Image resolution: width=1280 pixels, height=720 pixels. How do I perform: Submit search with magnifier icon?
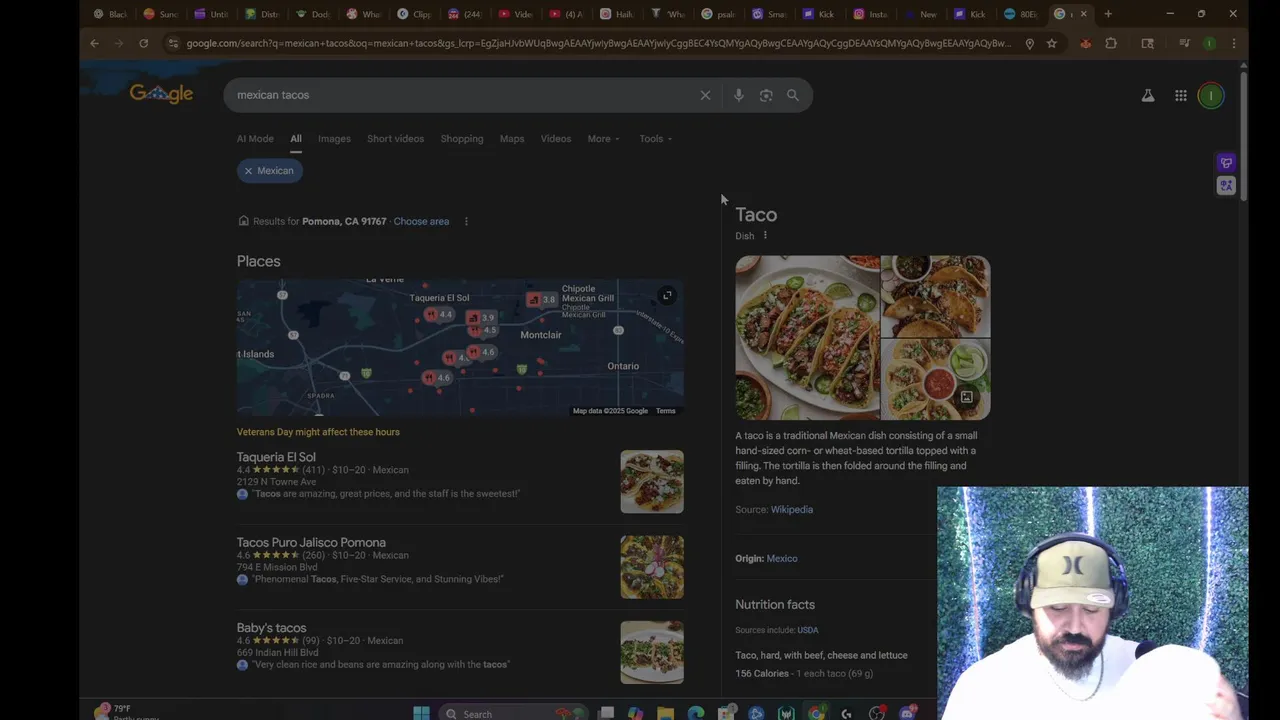click(793, 95)
